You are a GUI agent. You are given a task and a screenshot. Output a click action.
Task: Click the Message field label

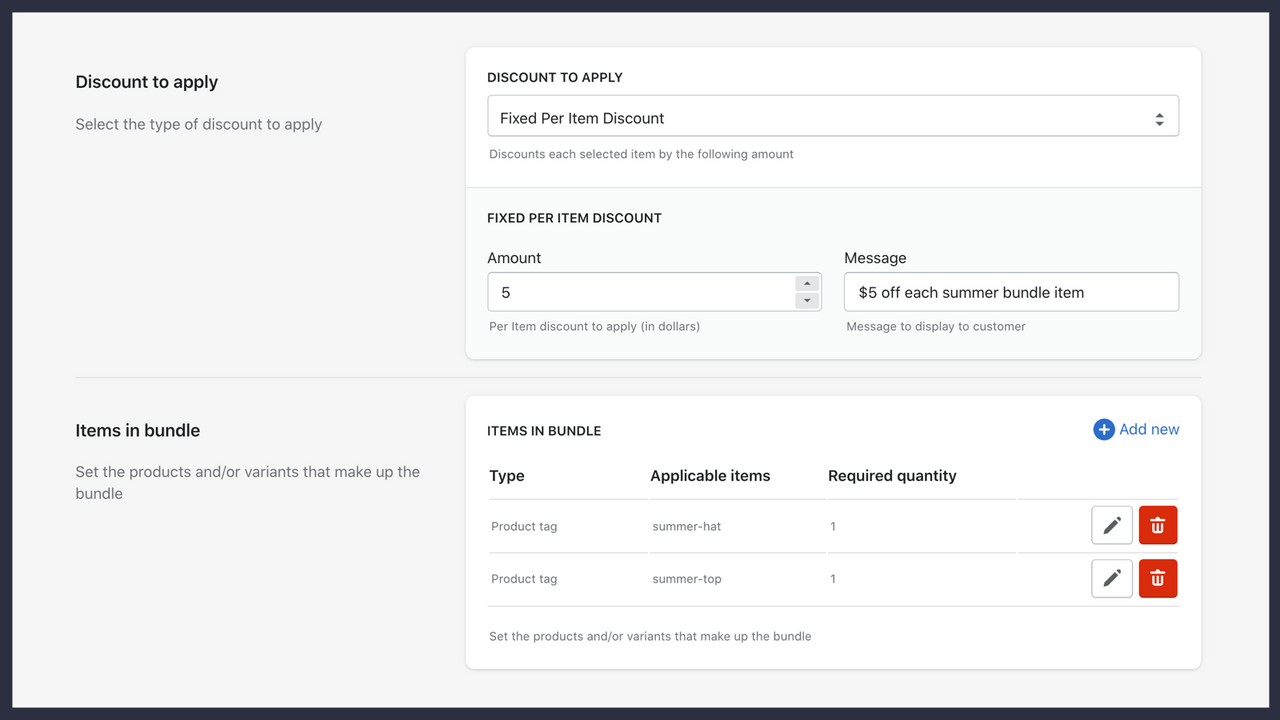point(875,258)
